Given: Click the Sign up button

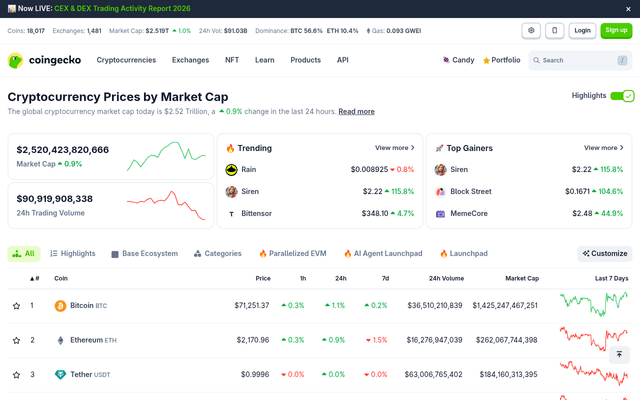Looking at the screenshot, I should (x=616, y=31).
